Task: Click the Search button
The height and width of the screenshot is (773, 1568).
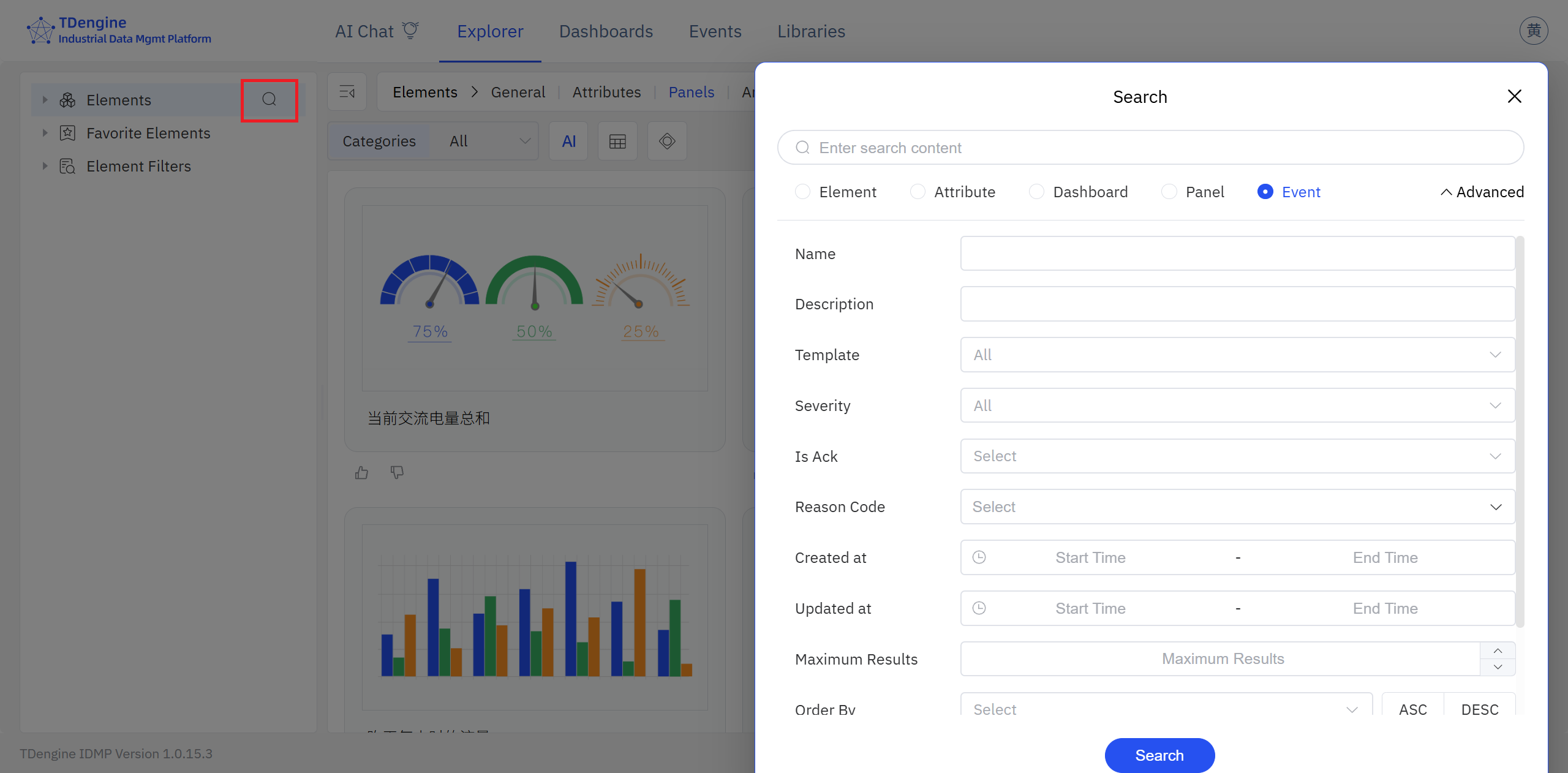Action: [1159, 755]
